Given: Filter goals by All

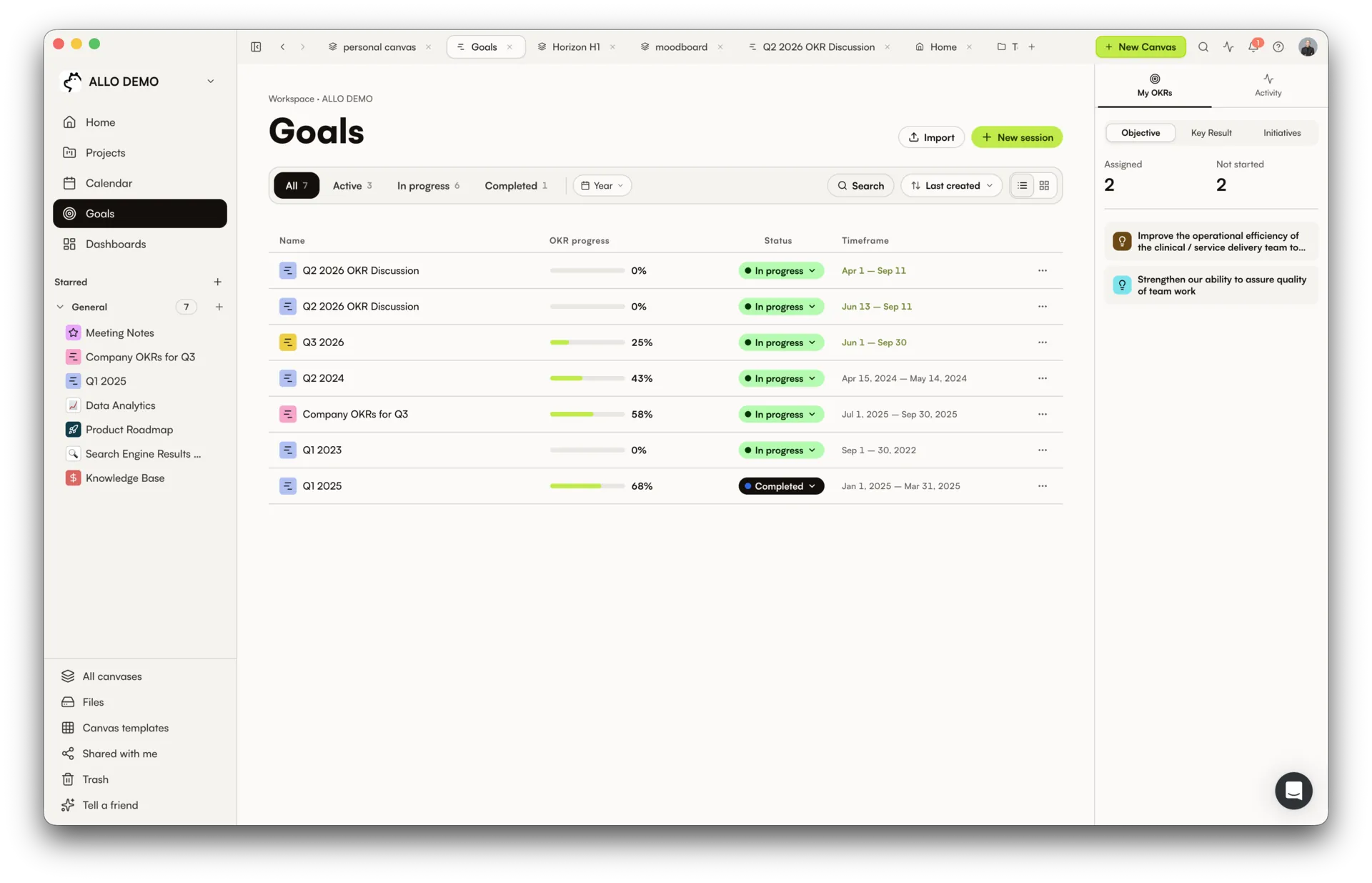Looking at the screenshot, I should (x=297, y=186).
